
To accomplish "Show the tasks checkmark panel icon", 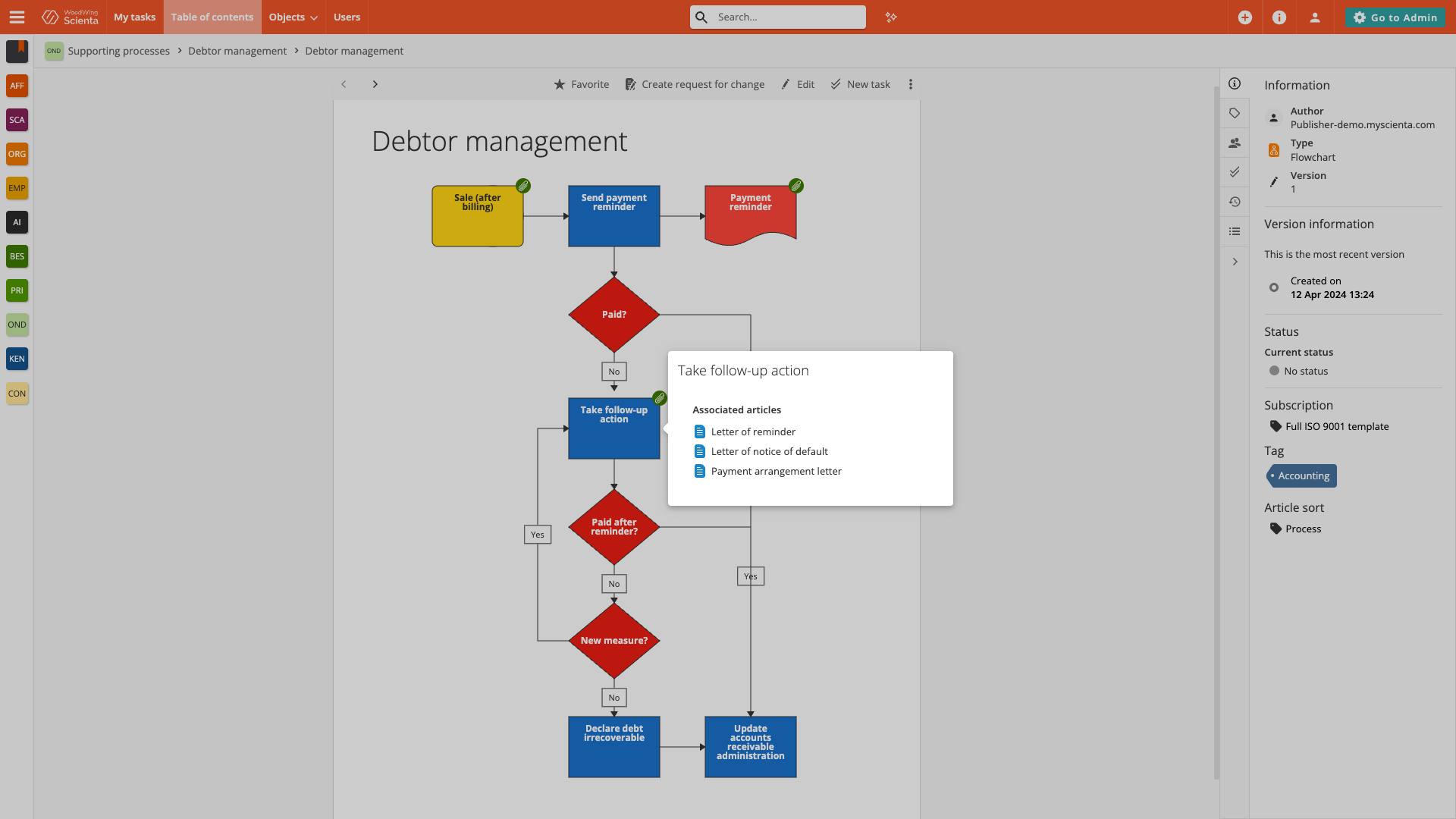I will [x=1235, y=172].
